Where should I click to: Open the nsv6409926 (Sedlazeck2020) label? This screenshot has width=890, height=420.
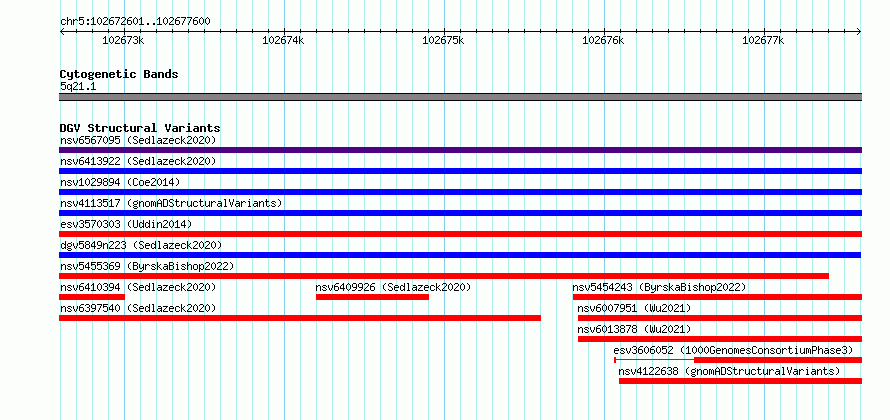pyautogui.click(x=393, y=287)
